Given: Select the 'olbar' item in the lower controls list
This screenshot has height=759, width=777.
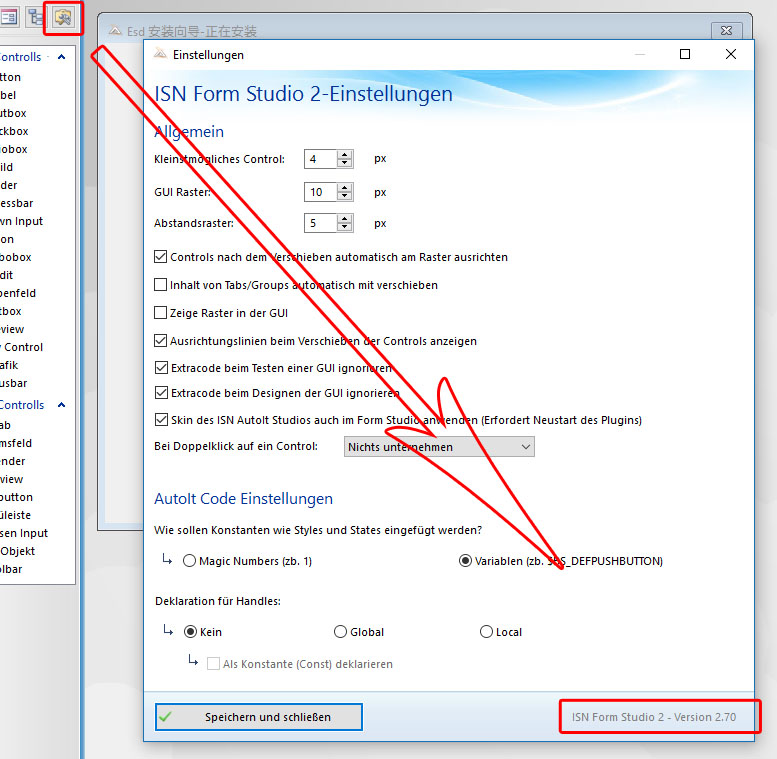Looking at the screenshot, I should click(11, 569).
